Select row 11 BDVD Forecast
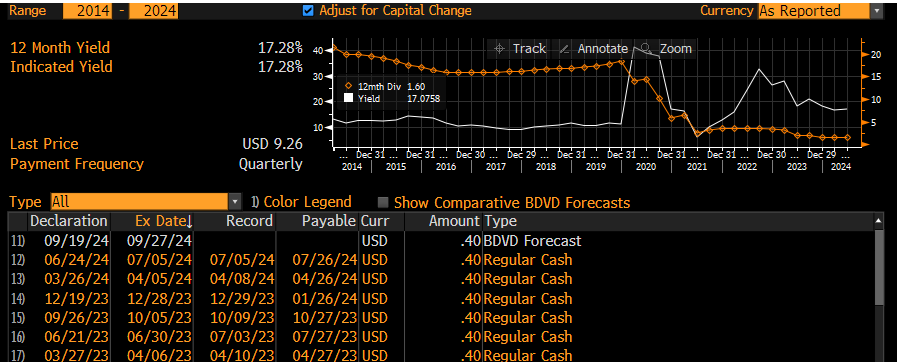The width and height of the screenshot is (897, 362). click(442, 241)
